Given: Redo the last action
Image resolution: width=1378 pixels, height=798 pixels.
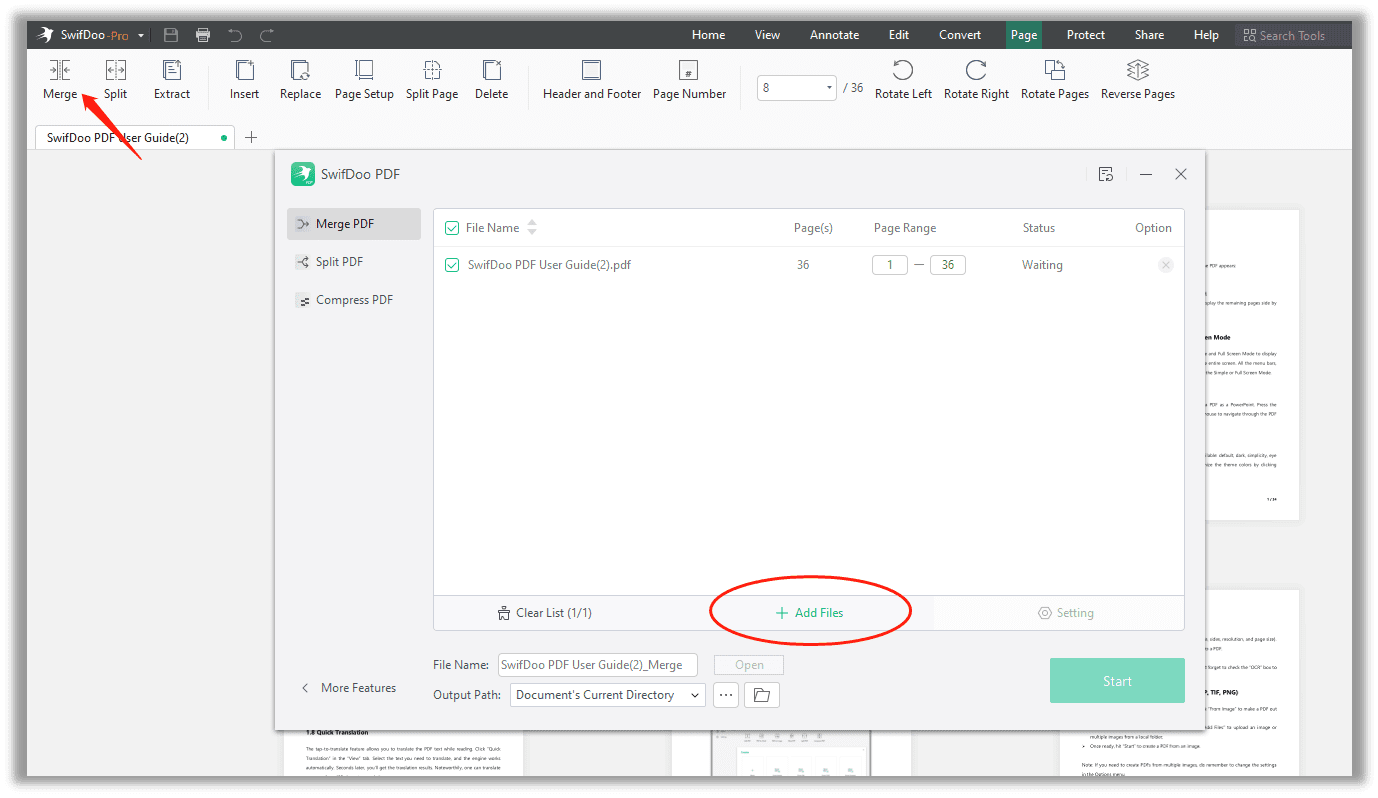Looking at the screenshot, I should 267,35.
